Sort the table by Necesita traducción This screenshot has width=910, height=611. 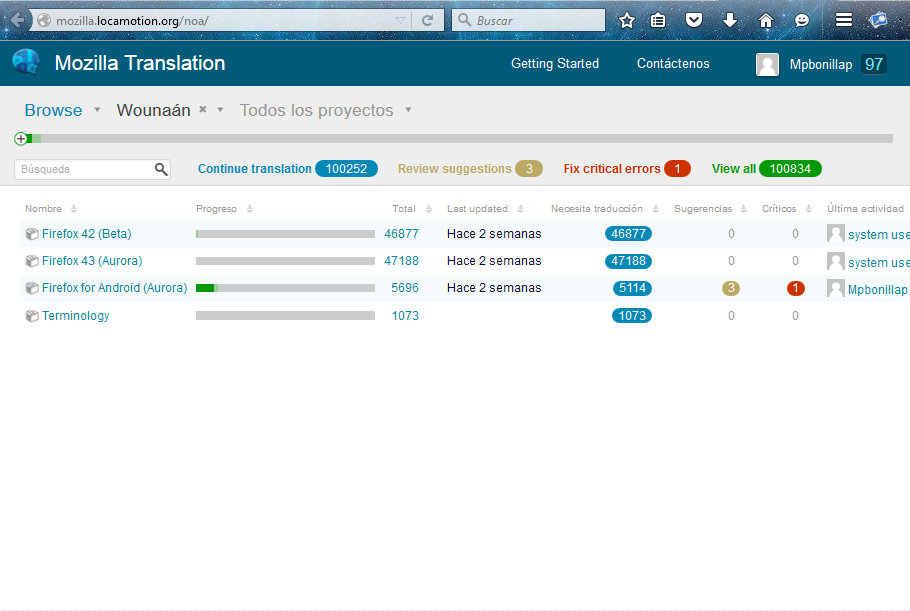click(605, 209)
